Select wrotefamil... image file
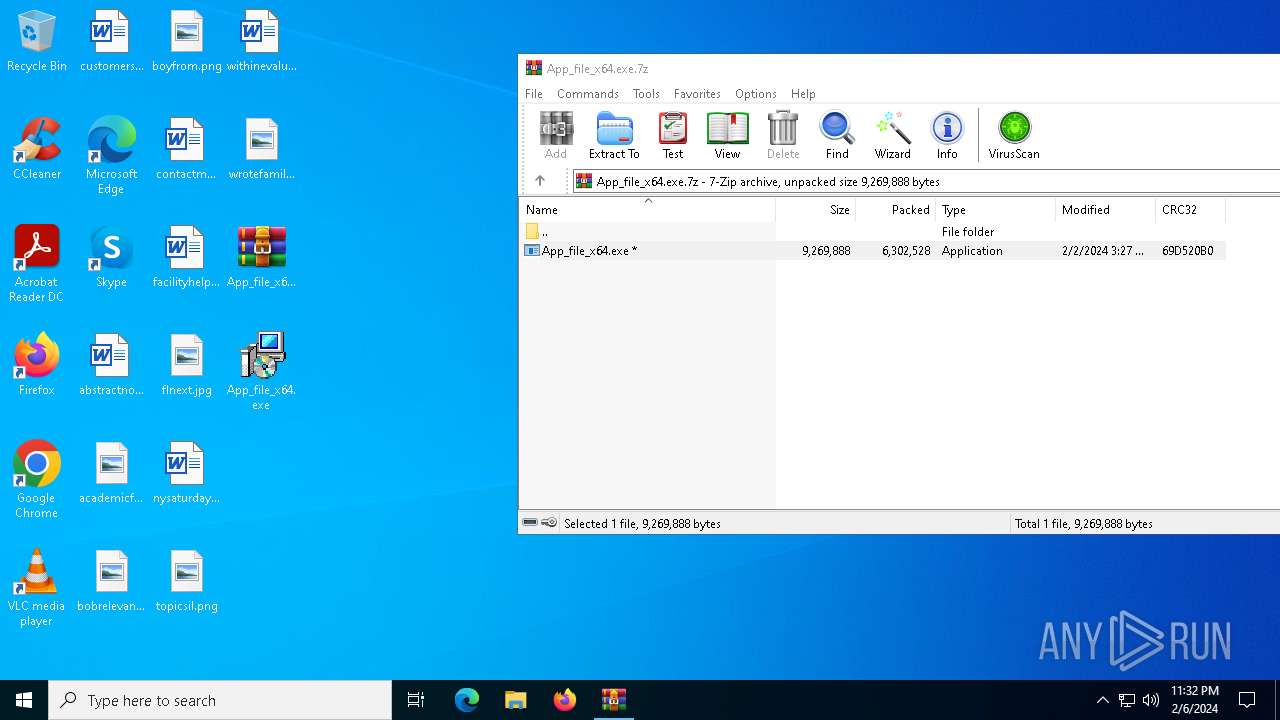Screen dimensions: 1280x720 (x=261, y=149)
